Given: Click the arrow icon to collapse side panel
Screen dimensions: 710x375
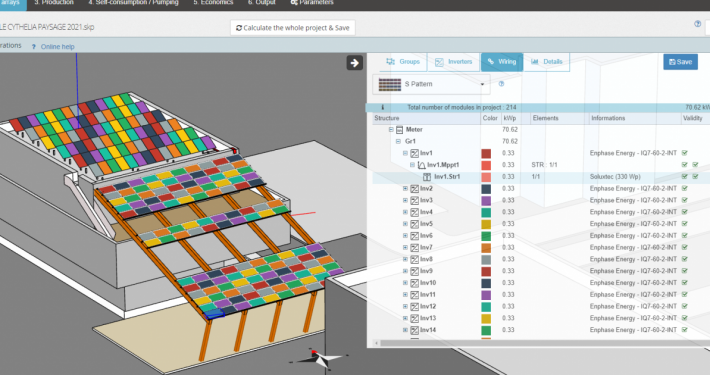Looking at the screenshot, I should click(x=355, y=63).
